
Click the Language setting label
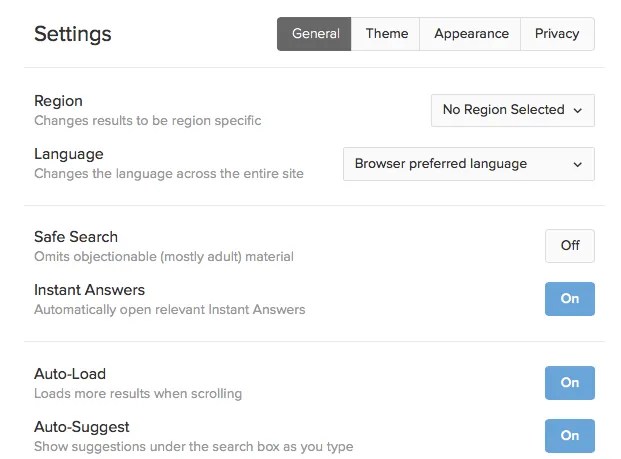pyautogui.click(x=69, y=154)
